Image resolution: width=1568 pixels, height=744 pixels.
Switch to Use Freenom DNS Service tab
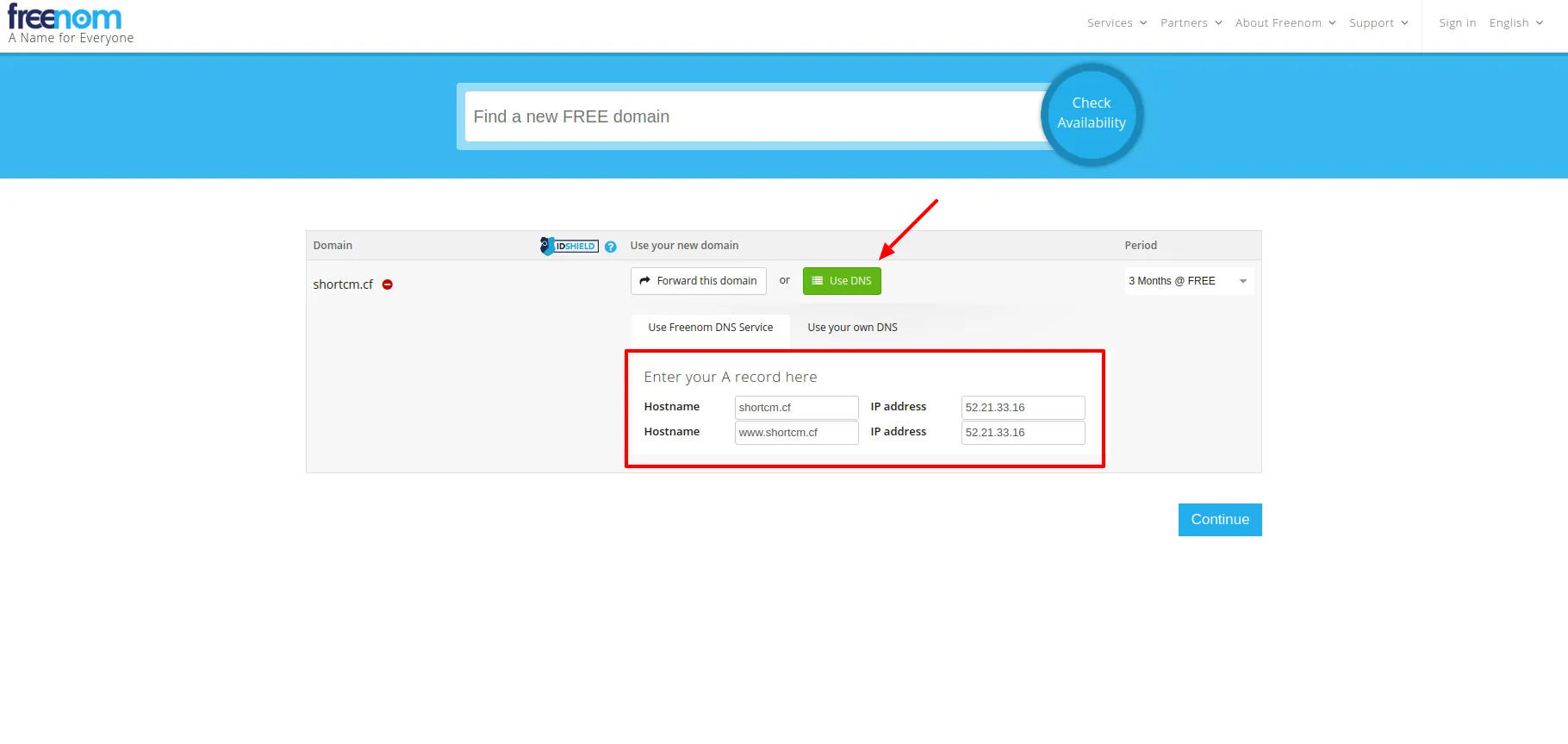pos(711,328)
